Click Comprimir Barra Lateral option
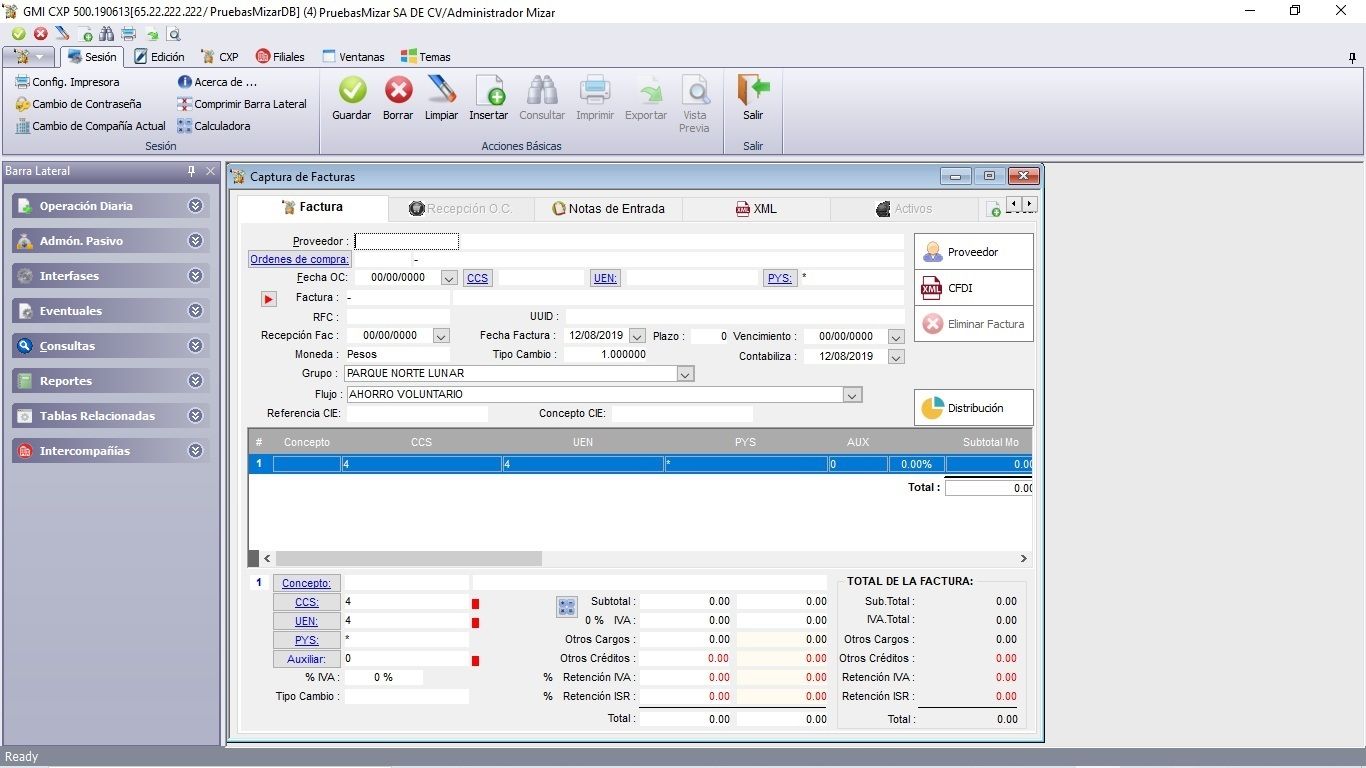 242,104
